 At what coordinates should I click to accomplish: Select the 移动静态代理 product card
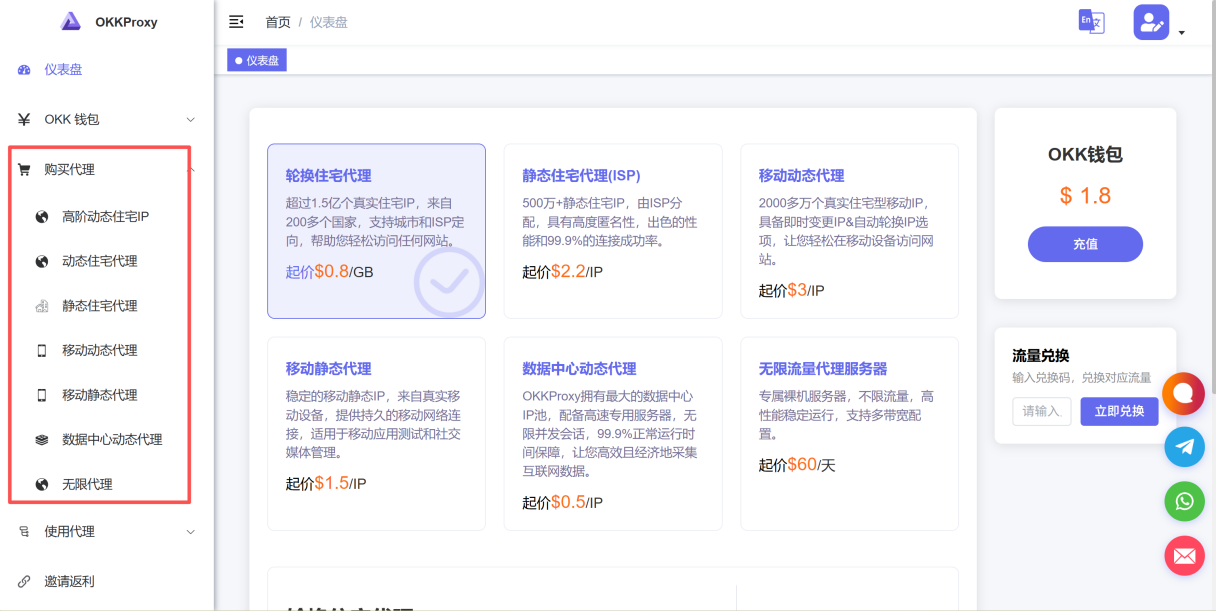pyautogui.click(x=376, y=433)
